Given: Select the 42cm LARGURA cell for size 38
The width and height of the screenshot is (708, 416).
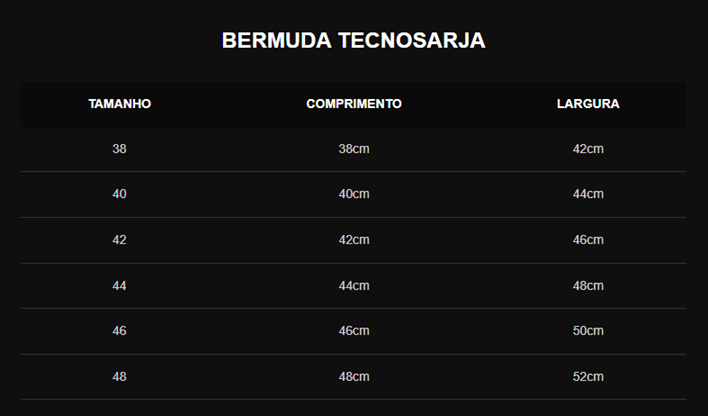Looking at the screenshot, I should coord(588,149).
